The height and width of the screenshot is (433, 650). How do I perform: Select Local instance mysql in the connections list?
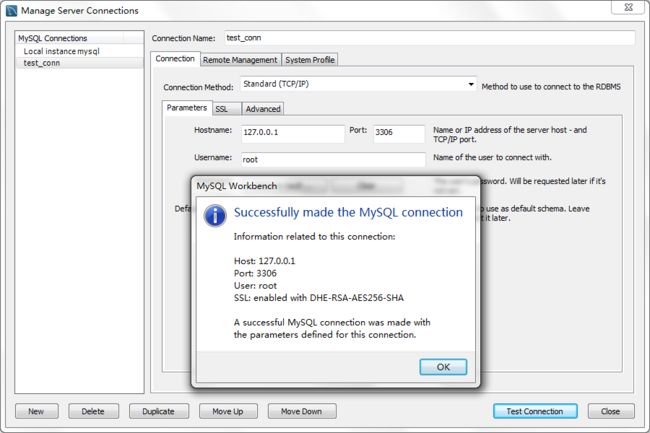click(x=79, y=51)
